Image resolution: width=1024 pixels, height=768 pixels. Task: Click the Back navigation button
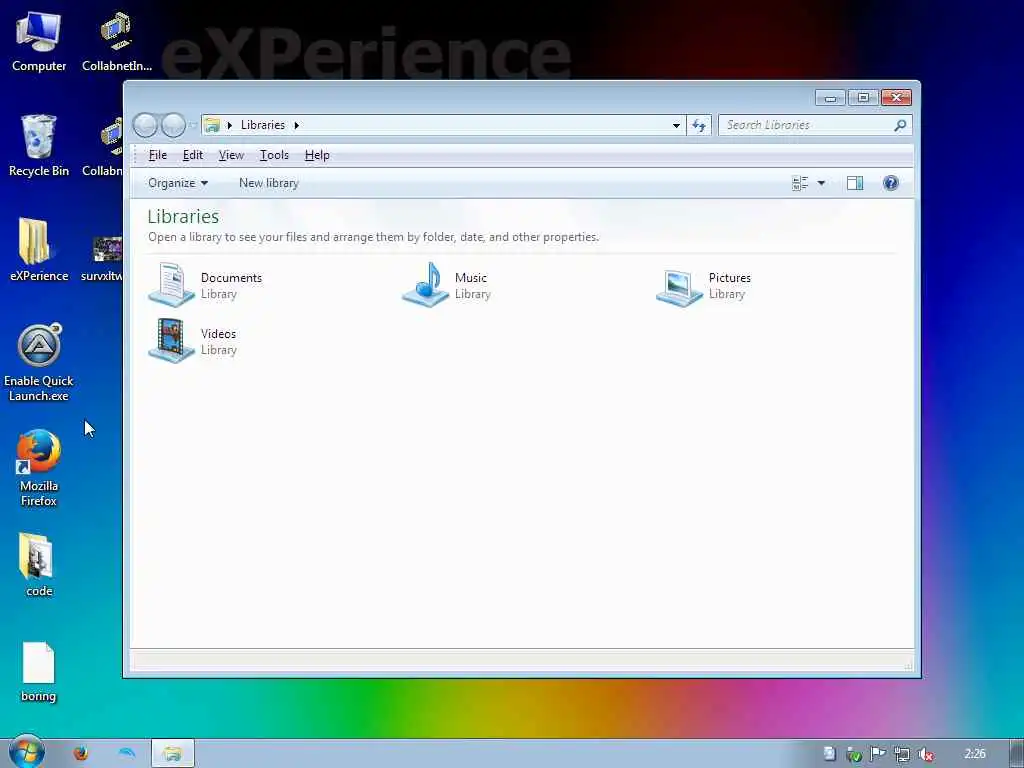(146, 125)
